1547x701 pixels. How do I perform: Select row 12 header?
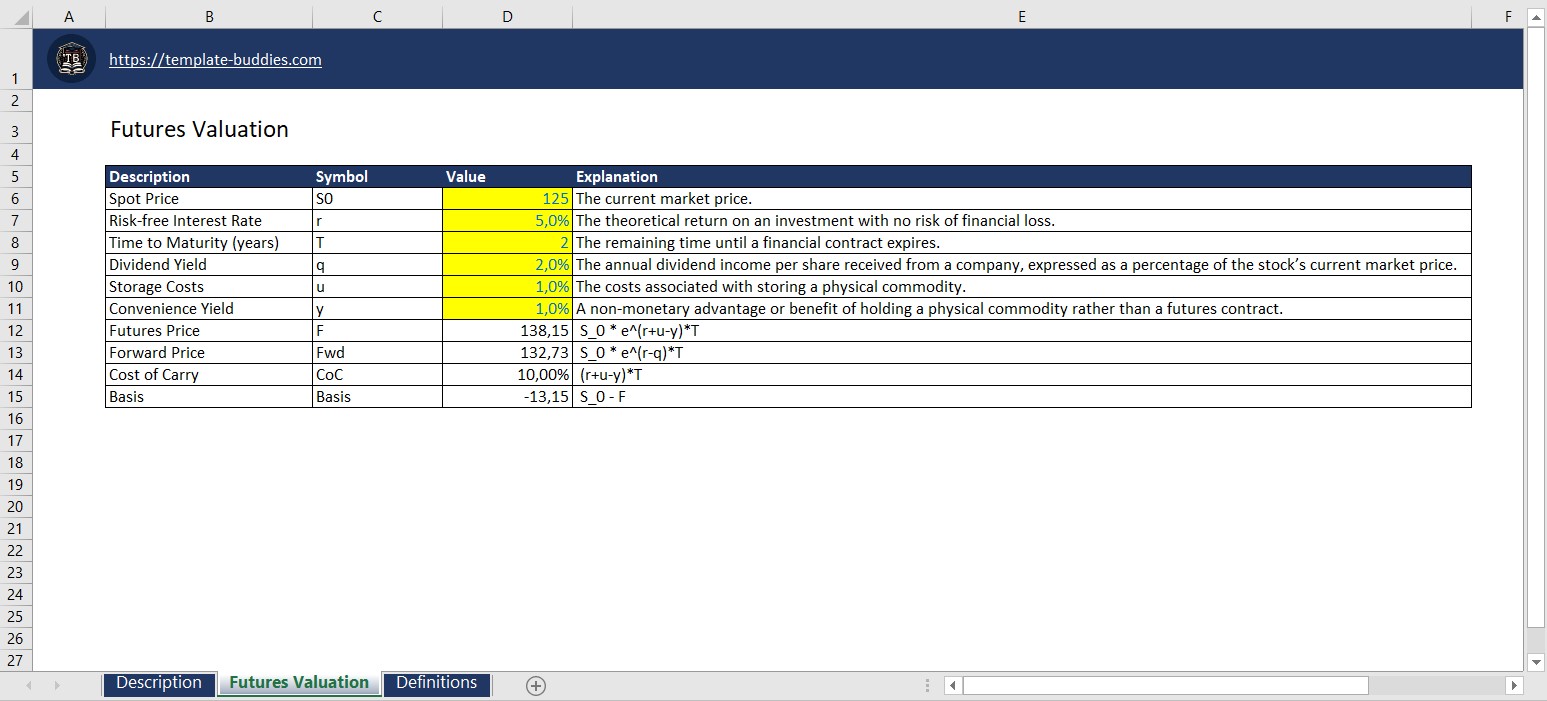click(16, 331)
